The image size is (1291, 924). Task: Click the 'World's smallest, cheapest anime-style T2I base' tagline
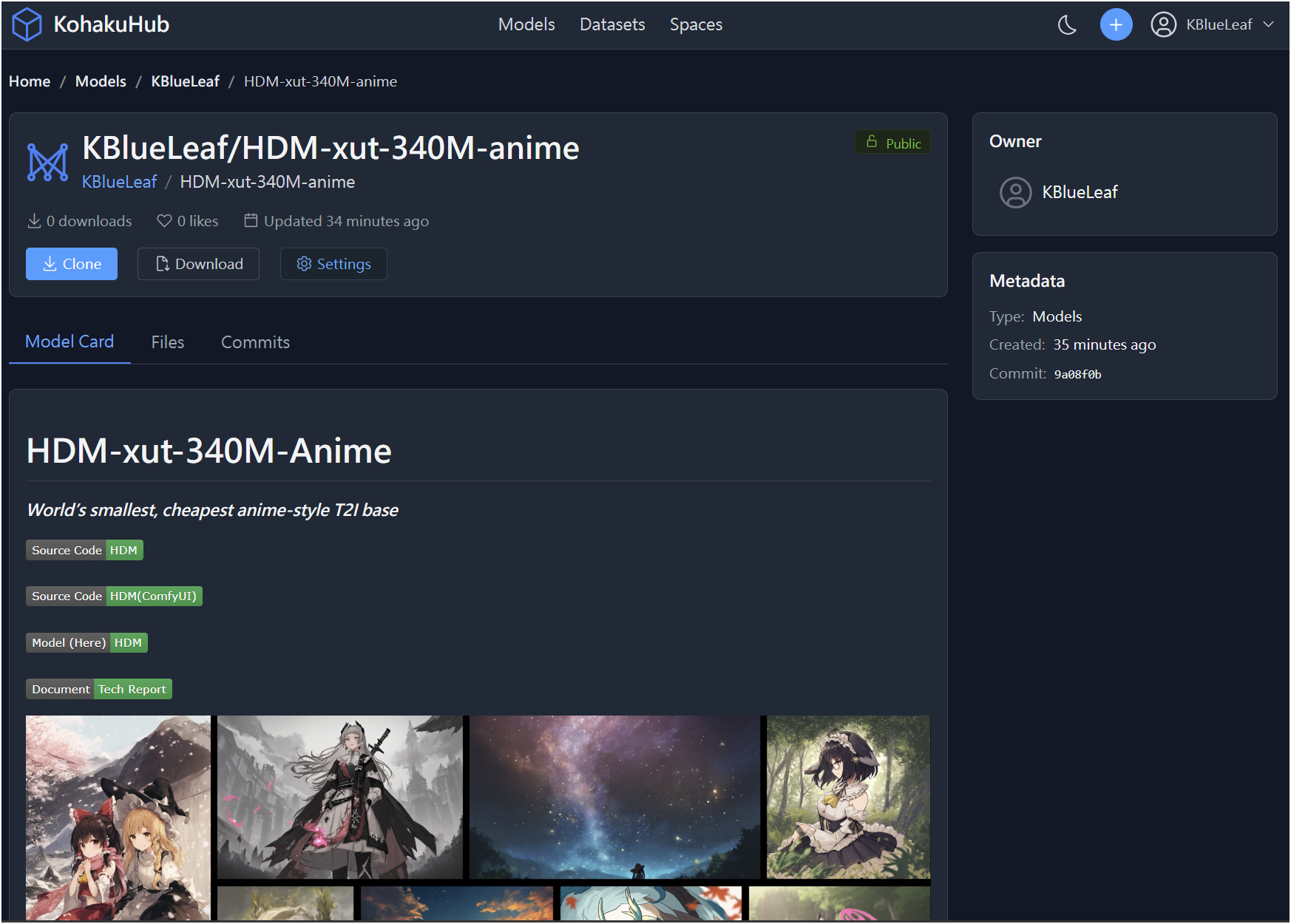click(x=212, y=510)
